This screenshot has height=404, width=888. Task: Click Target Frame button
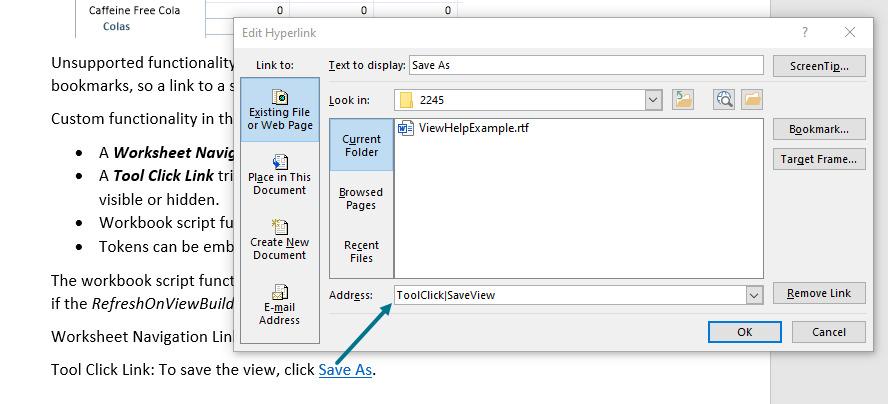coord(819,159)
